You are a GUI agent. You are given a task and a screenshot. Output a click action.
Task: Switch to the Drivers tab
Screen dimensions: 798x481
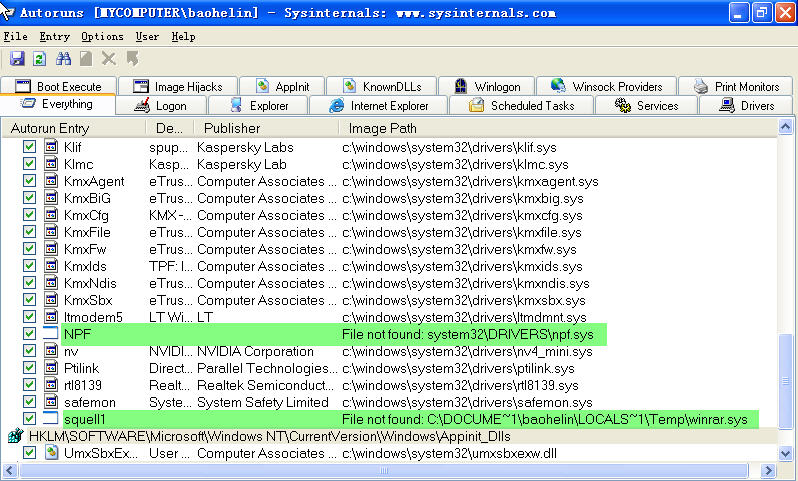pyautogui.click(x=746, y=105)
